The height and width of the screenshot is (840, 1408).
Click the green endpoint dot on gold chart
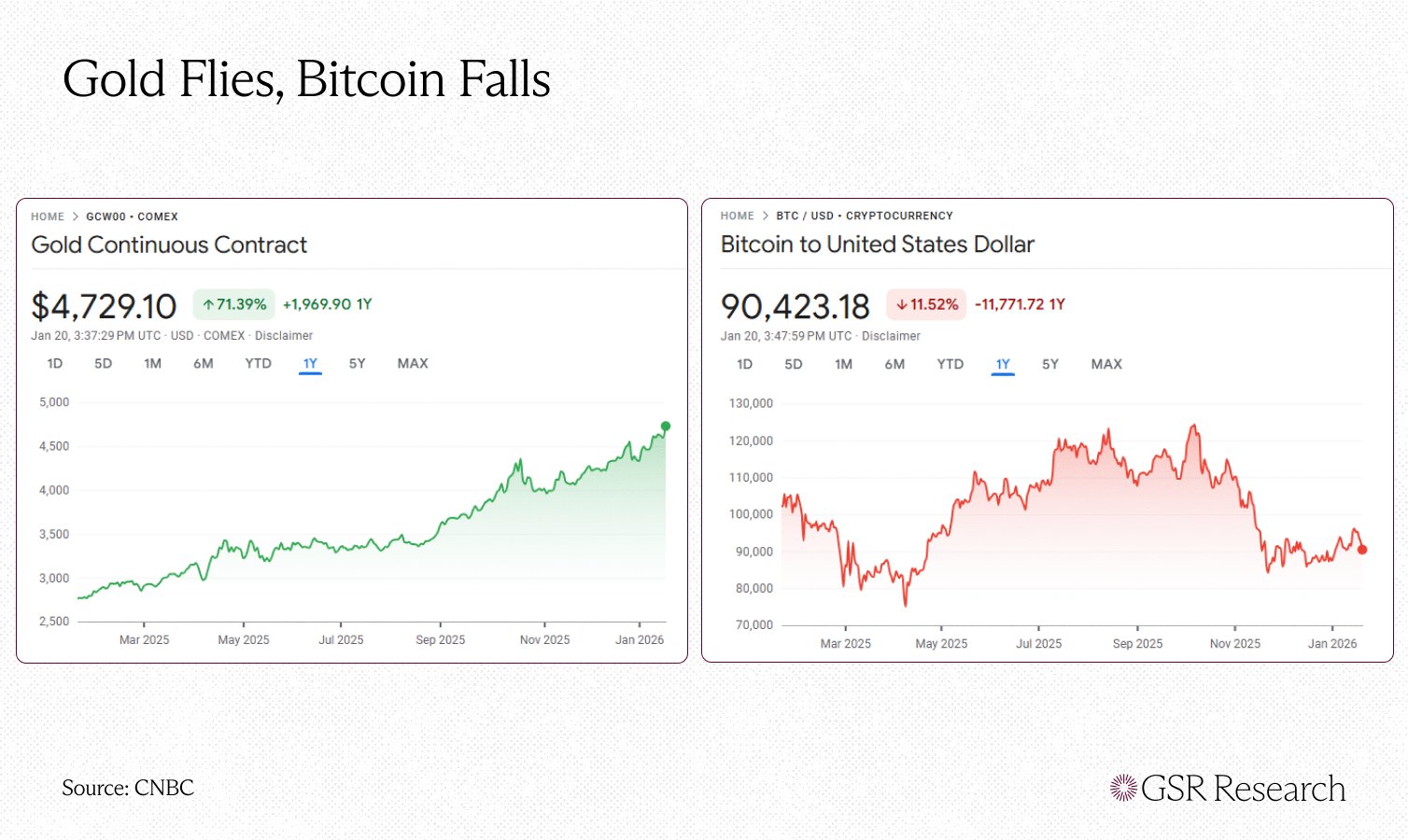666,427
